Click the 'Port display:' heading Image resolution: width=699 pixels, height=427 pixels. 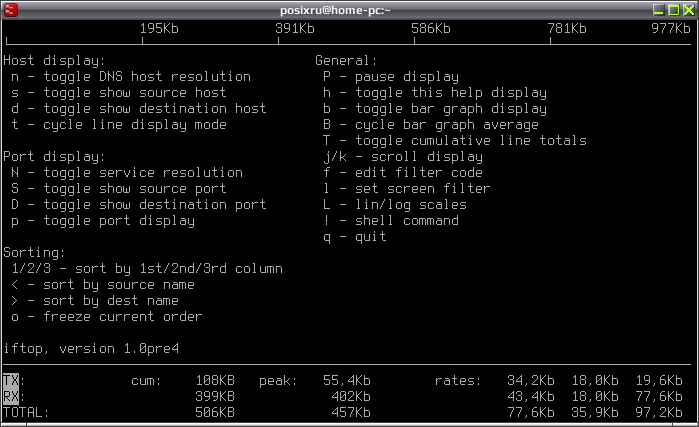pyautogui.click(x=54, y=157)
